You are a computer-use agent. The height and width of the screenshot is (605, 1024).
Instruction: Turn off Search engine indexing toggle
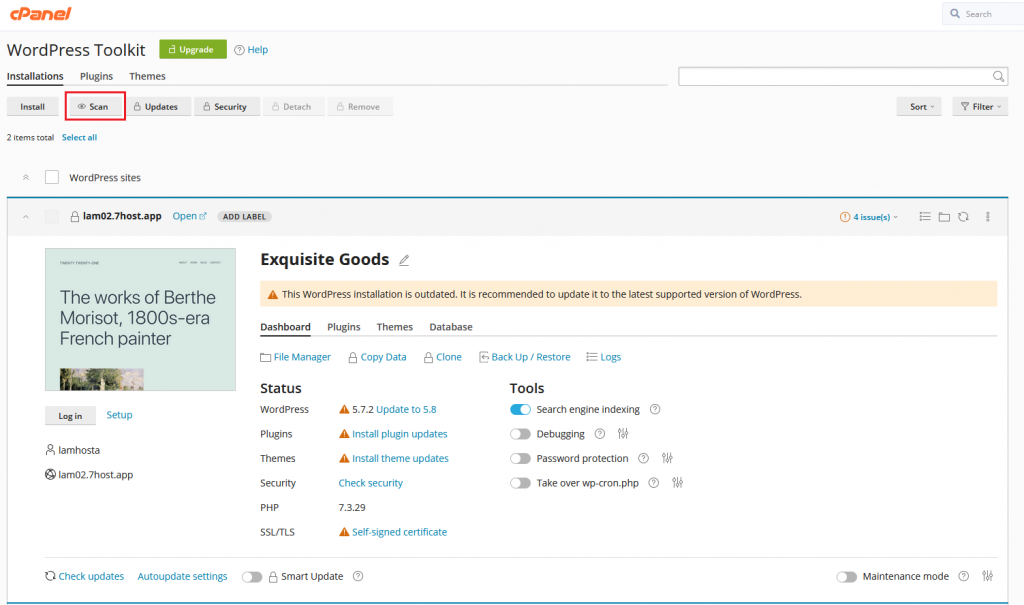pyautogui.click(x=520, y=410)
